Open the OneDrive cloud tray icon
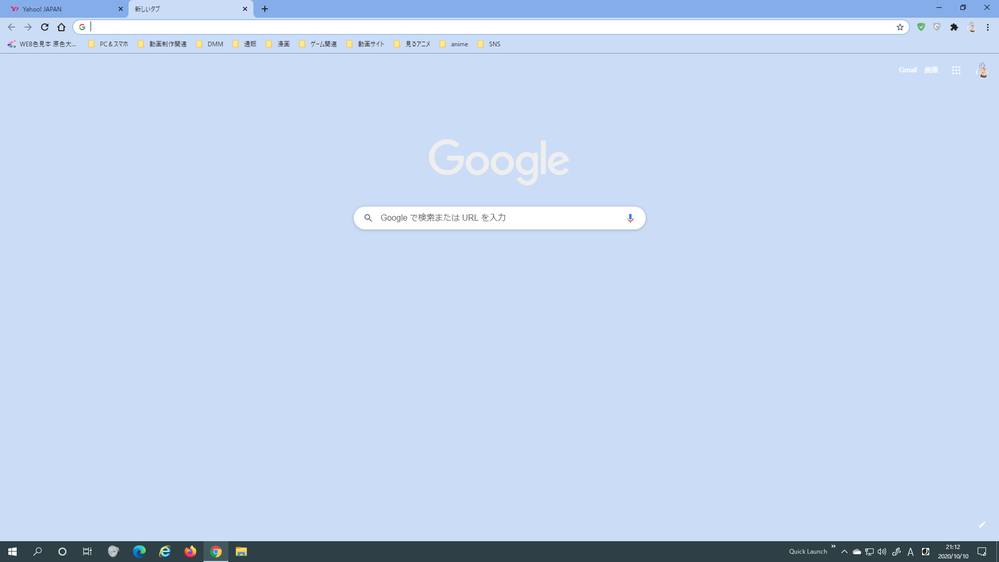The height and width of the screenshot is (562, 999). (857, 552)
